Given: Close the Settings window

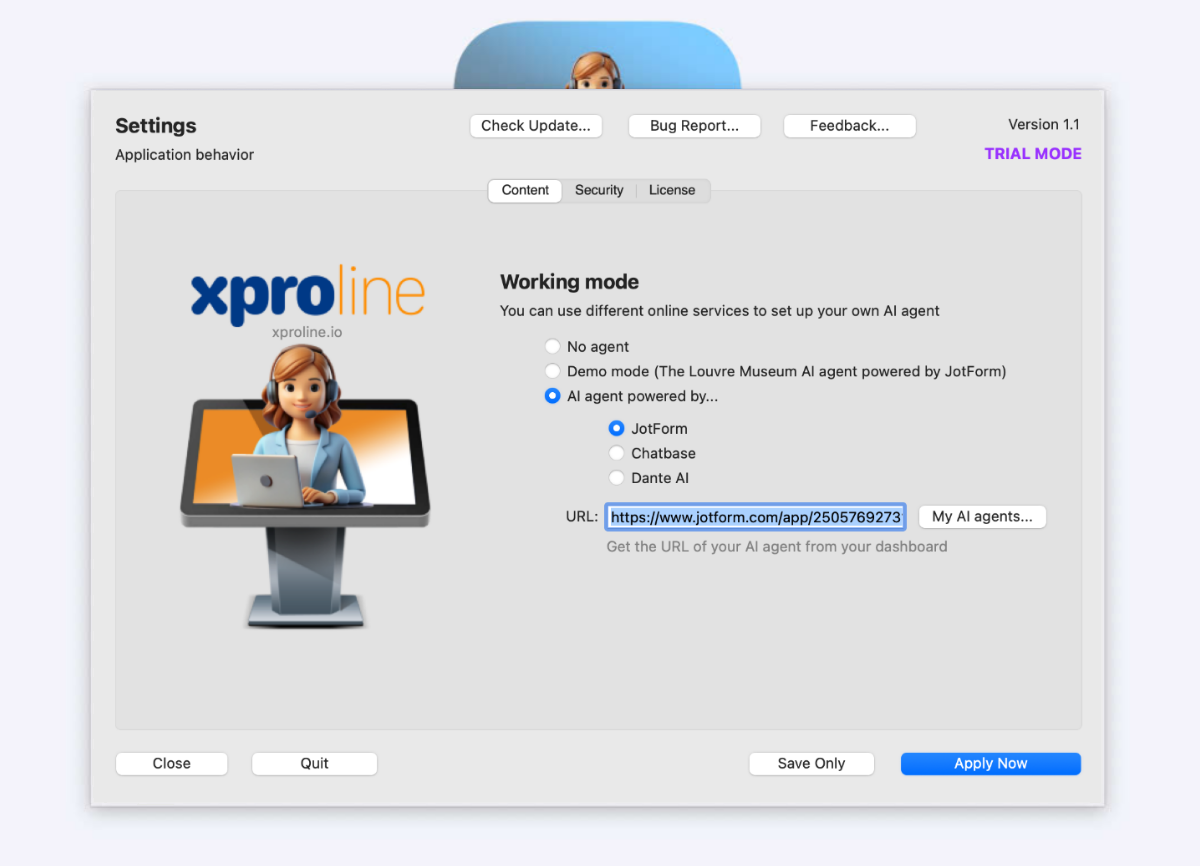Looking at the screenshot, I should tap(172, 764).
